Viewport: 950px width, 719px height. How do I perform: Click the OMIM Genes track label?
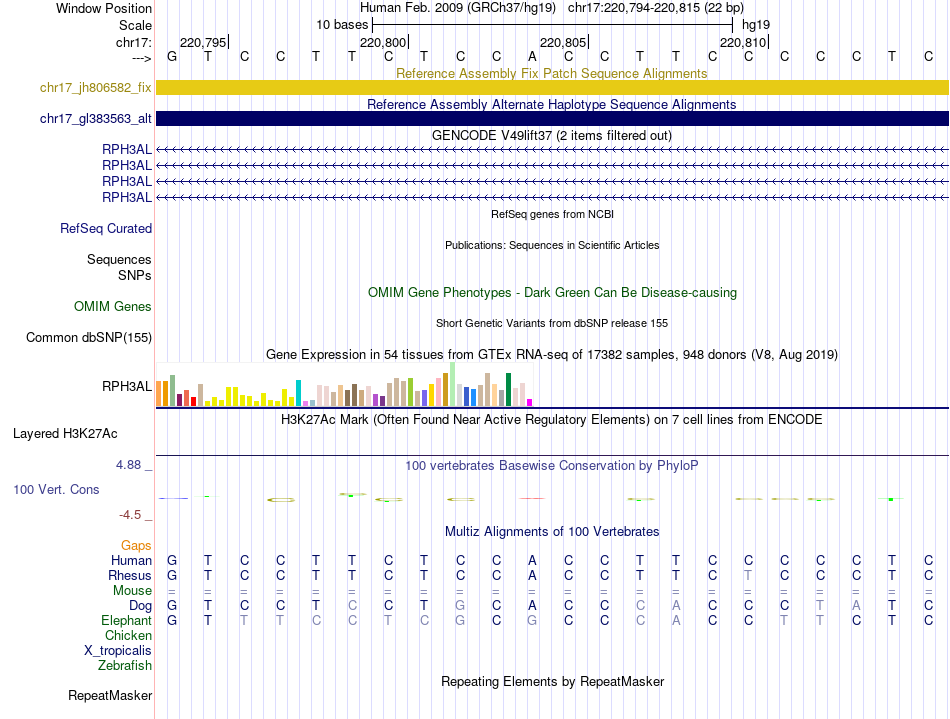point(113,306)
